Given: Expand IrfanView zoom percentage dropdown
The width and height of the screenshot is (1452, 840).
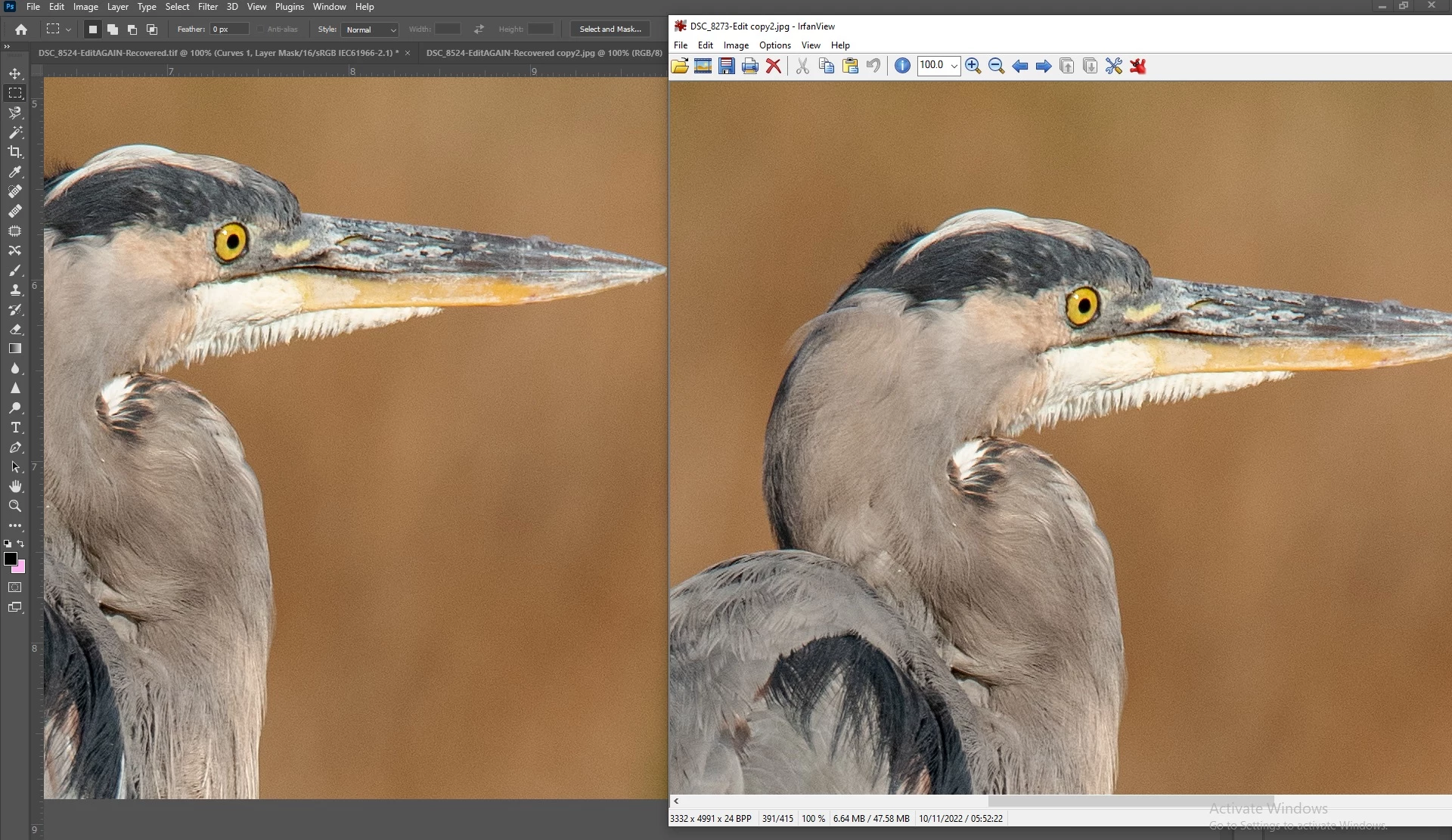Looking at the screenshot, I should coord(954,66).
